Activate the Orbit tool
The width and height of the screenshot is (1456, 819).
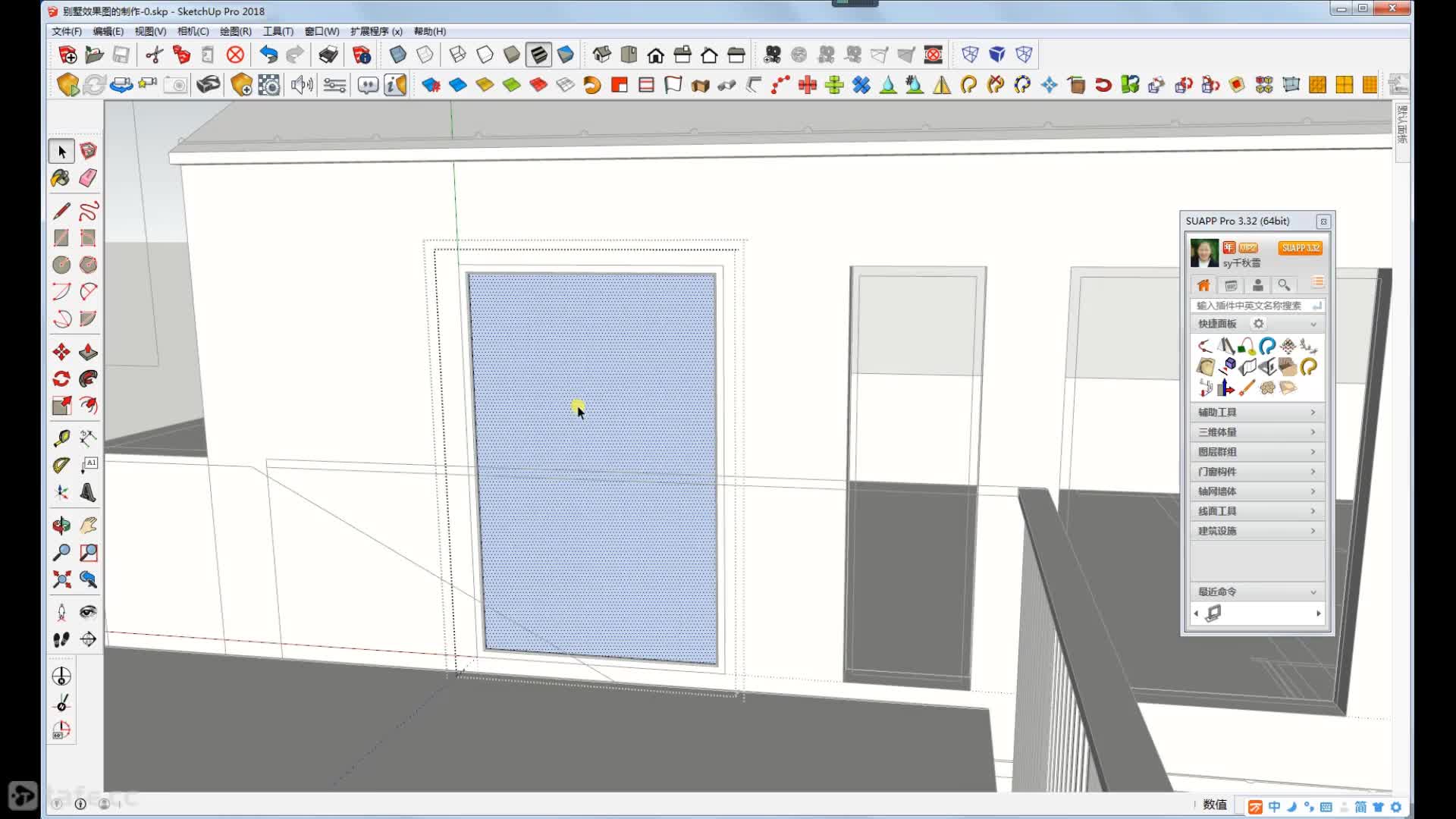coord(61,525)
